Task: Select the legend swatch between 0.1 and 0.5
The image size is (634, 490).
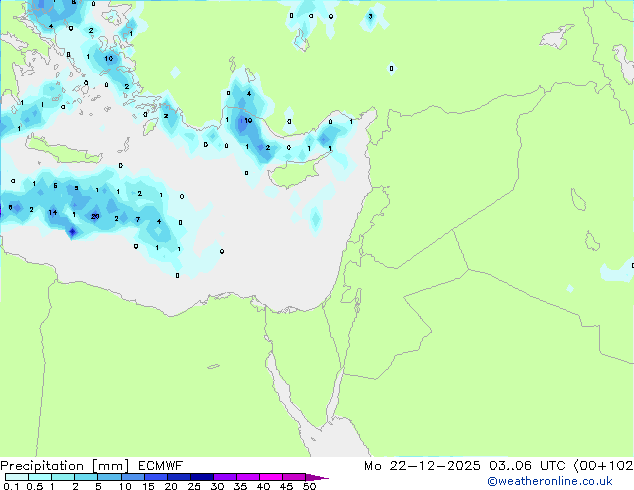Action: pyautogui.click(x=17, y=477)
